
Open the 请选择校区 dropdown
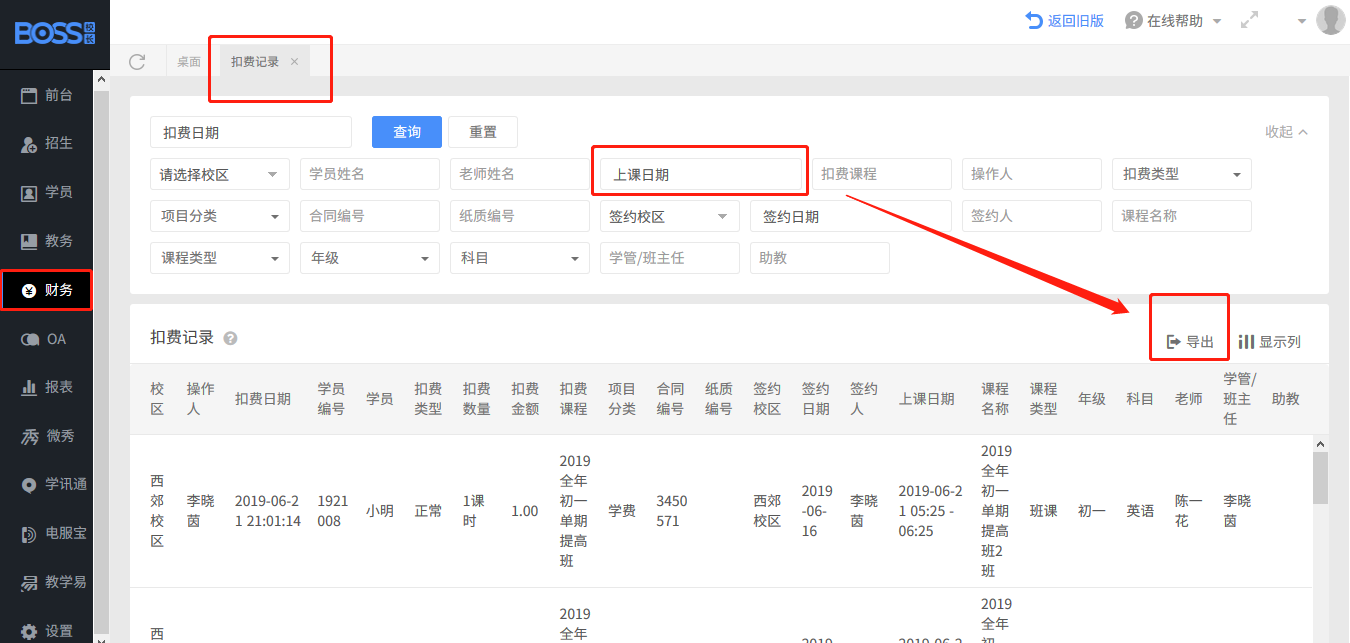click(220, 174)
